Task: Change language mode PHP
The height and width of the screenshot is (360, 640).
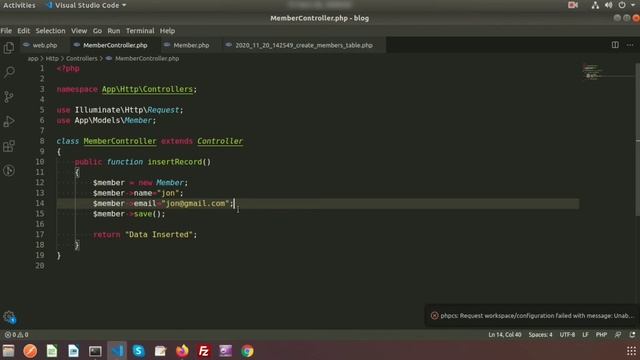Action: point(601,335)
